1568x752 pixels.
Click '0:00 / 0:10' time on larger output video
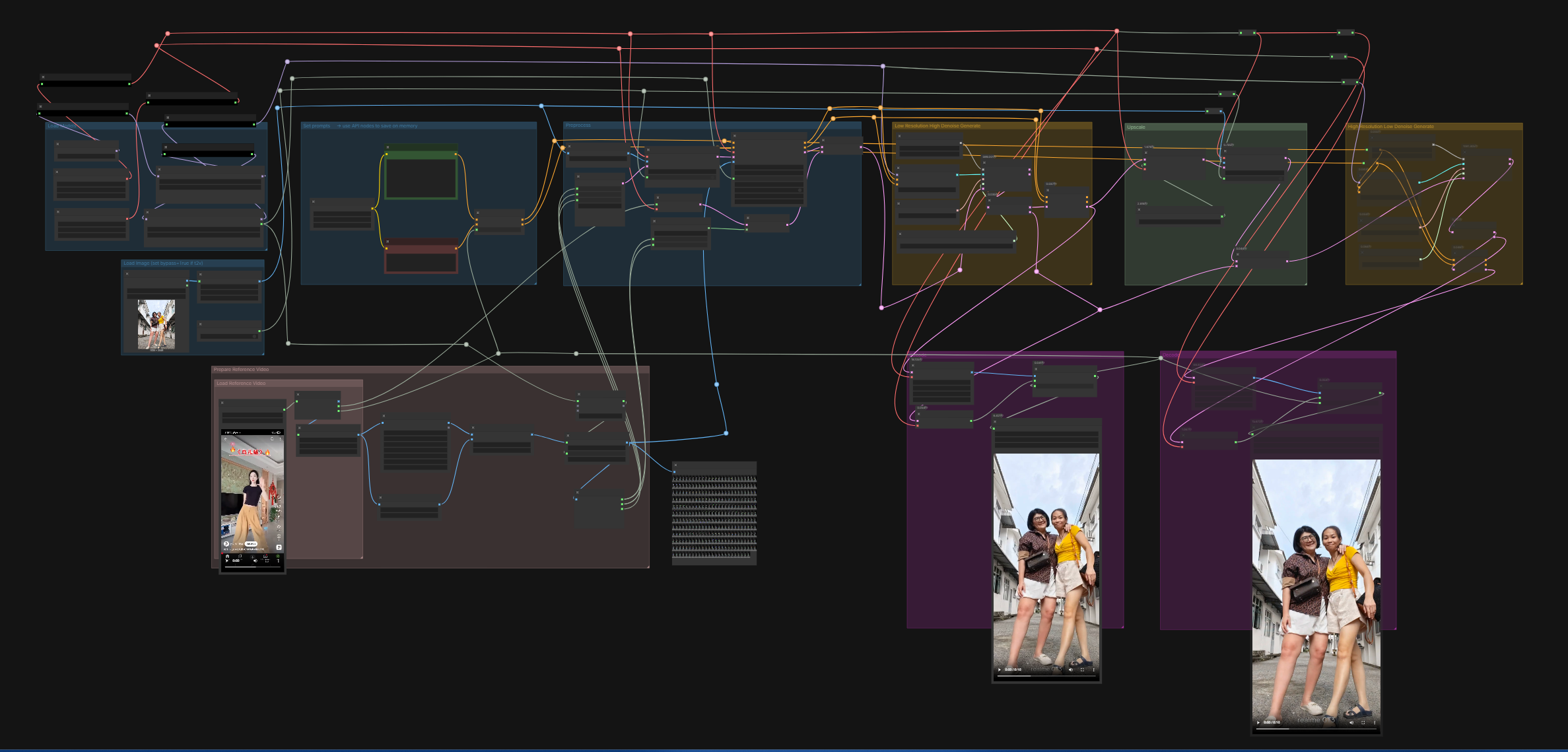(1272, 722)
